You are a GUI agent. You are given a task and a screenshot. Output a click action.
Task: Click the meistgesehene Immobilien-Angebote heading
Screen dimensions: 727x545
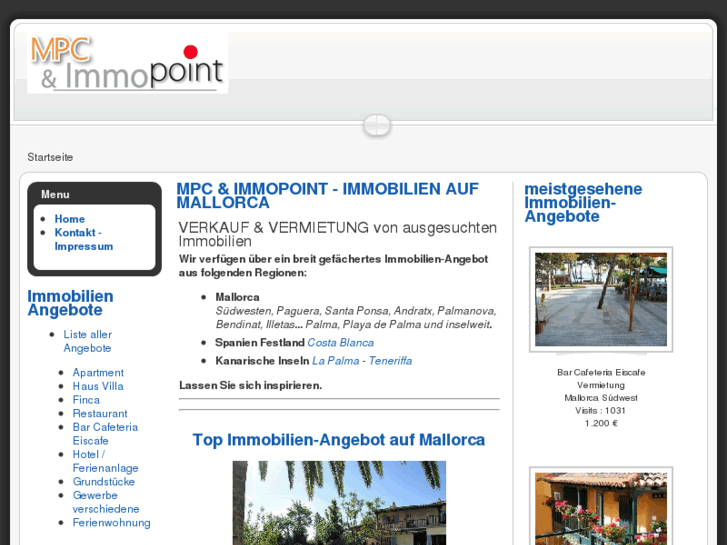coord(583,203)
